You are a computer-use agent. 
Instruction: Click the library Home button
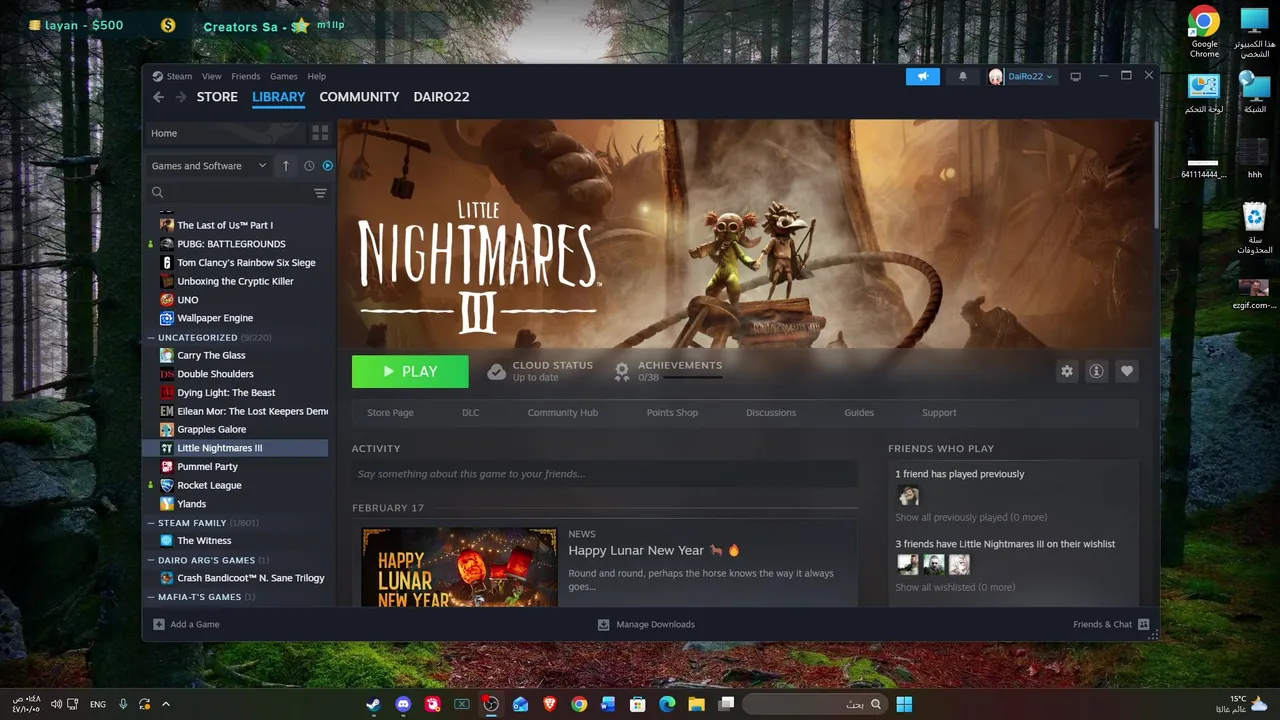226,133
